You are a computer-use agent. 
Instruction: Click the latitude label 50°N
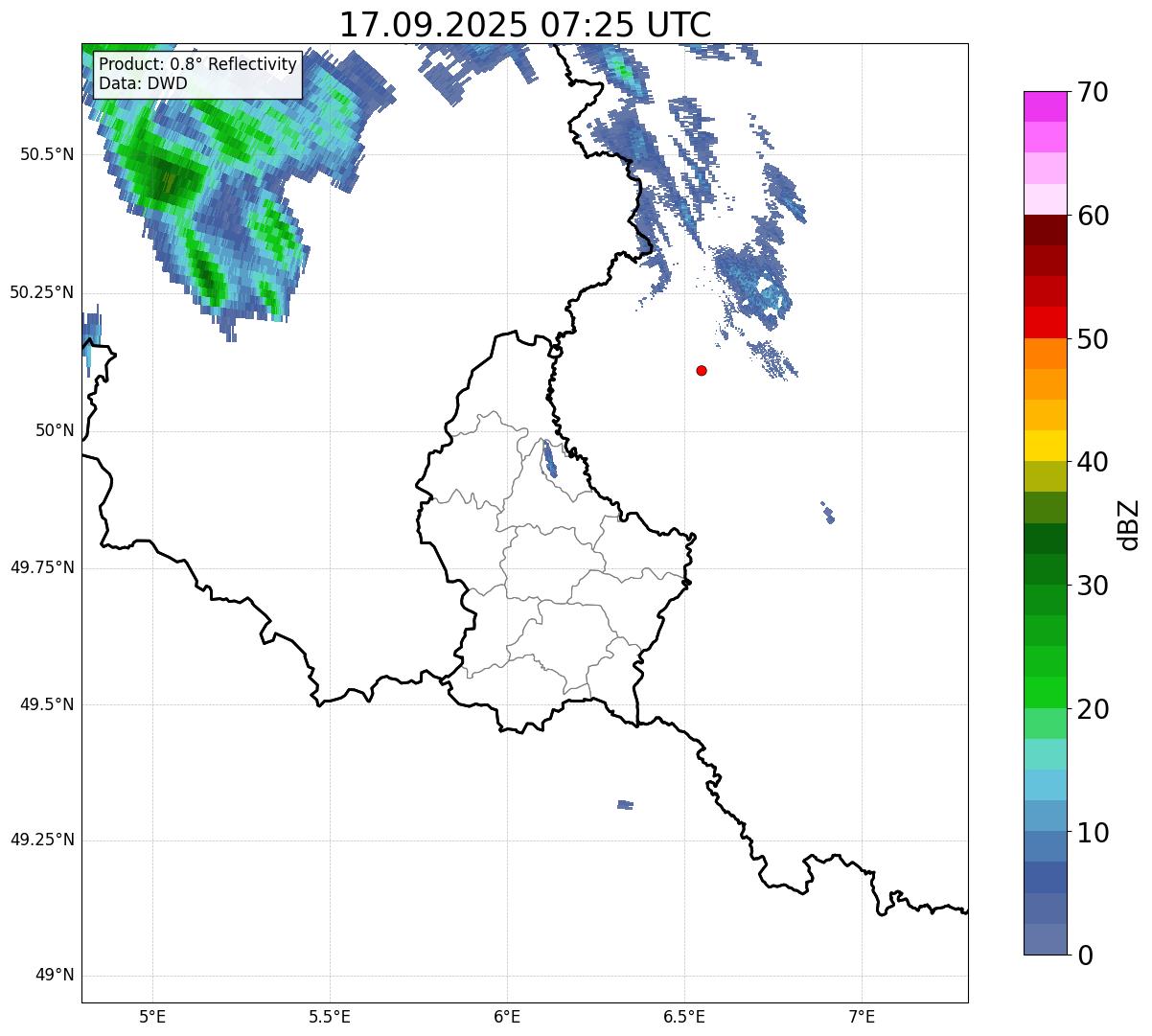pyautogui.click(x=54, y=430)
